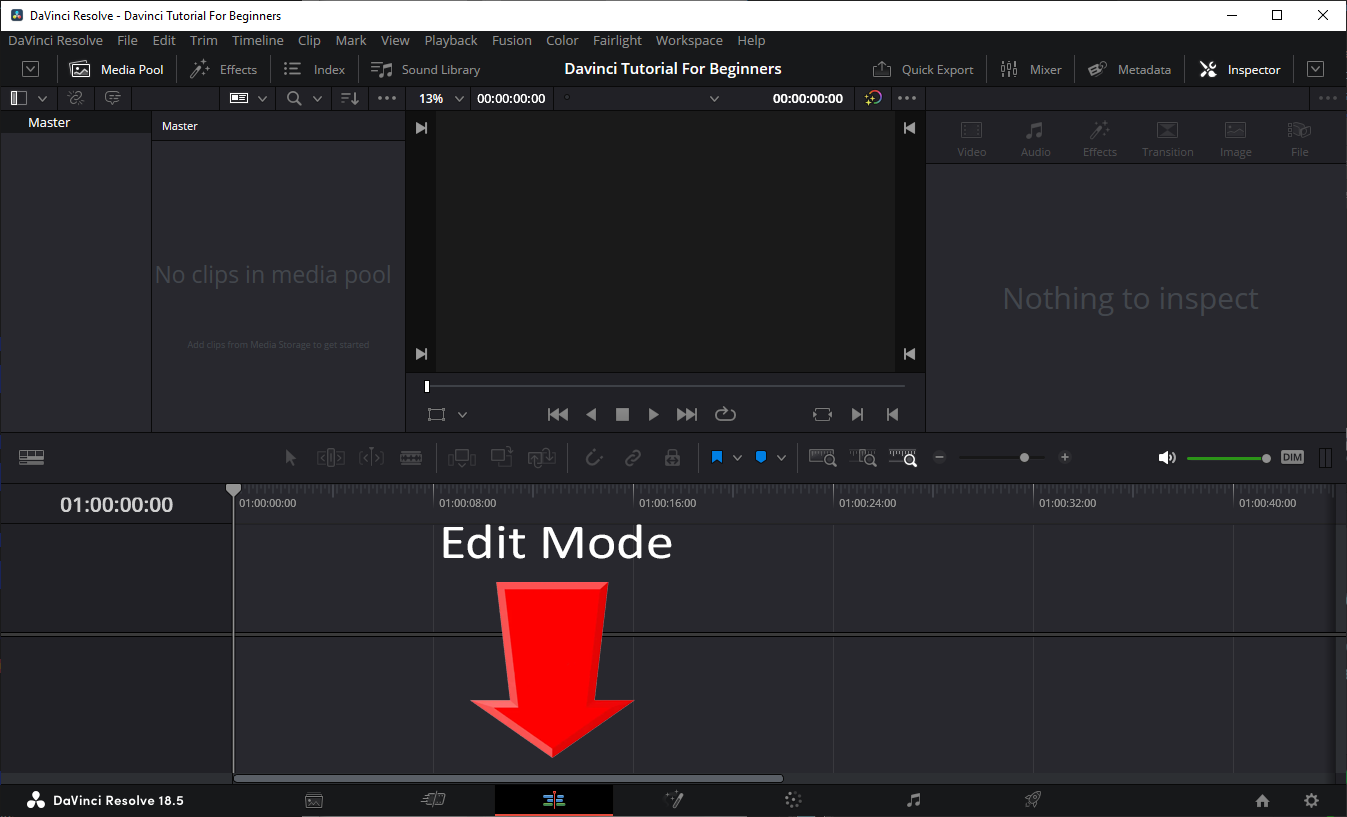1347x817 pixels.
Task: Open the File menu
Action: (127, 40)
